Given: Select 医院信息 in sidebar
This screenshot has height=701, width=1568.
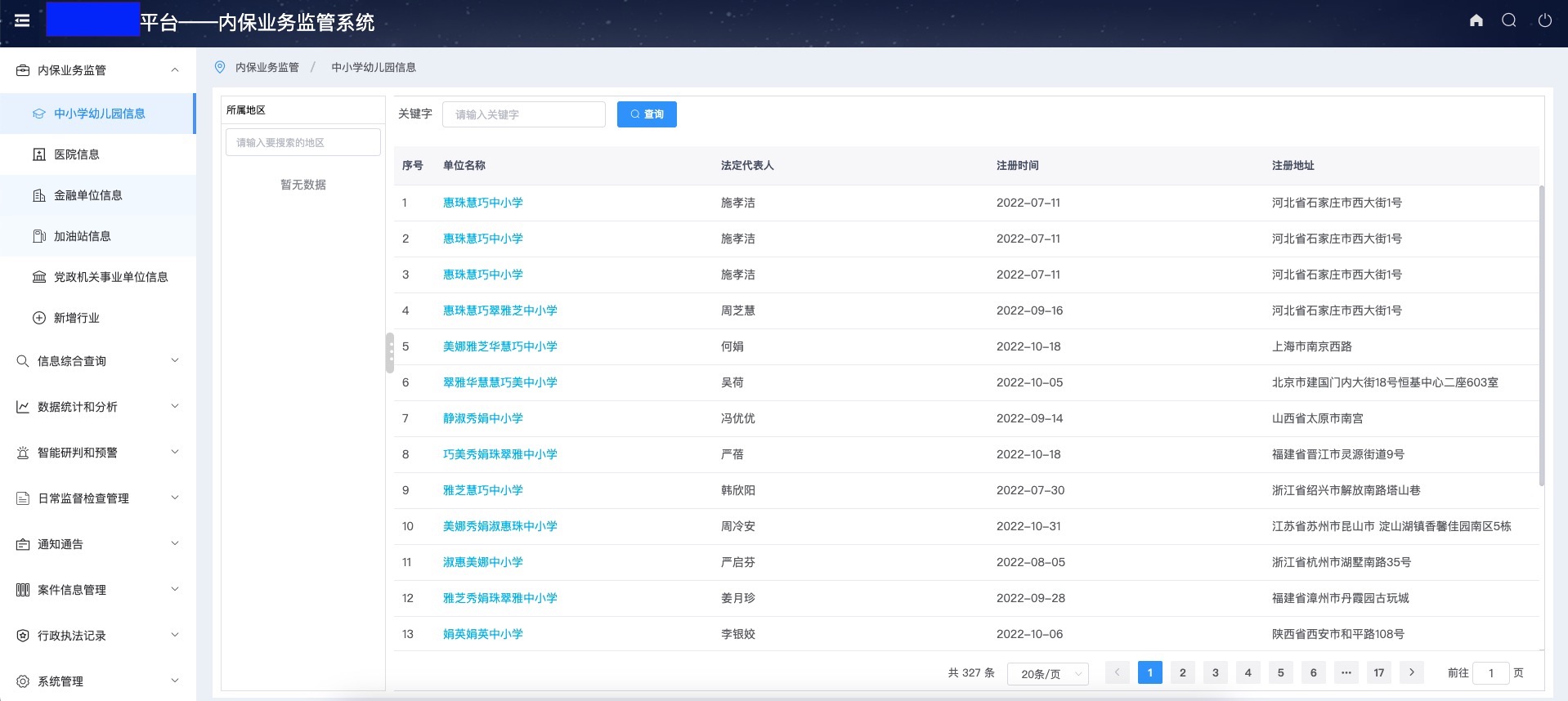Looking at the screenshot, I should (x=97, y=154).
